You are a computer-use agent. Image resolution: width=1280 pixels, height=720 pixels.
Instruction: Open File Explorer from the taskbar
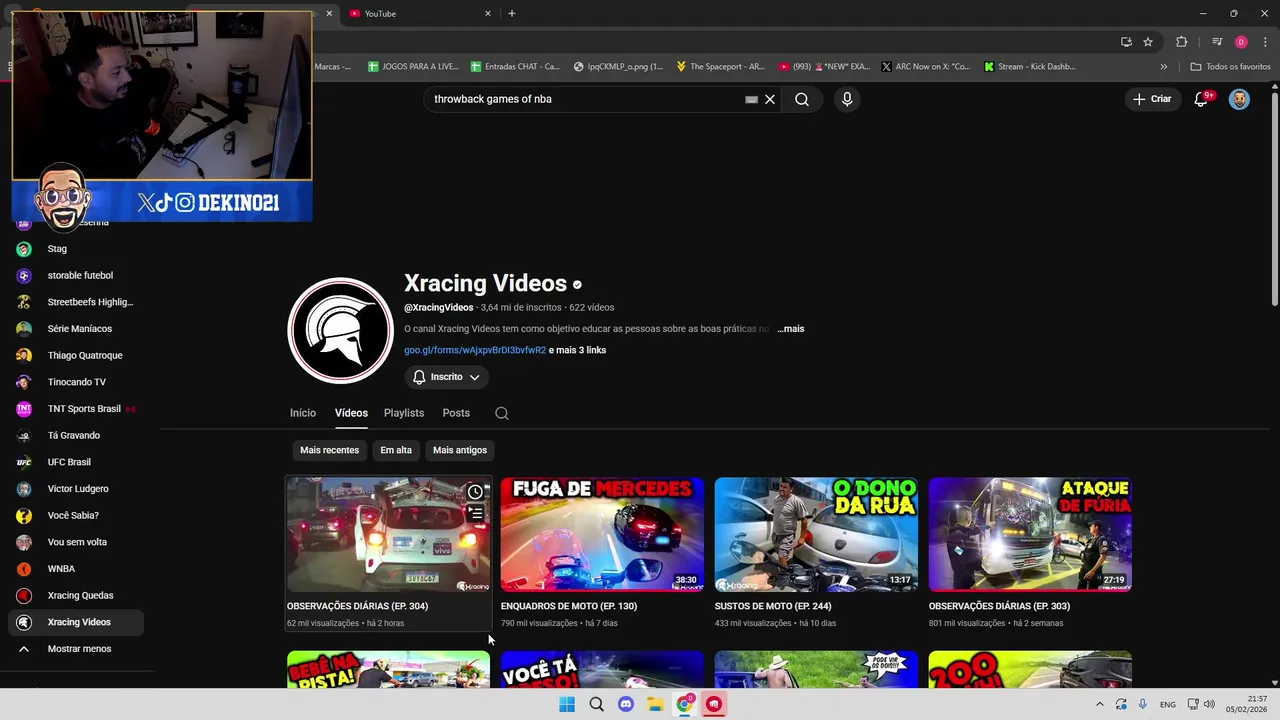[x=655, y=704]
